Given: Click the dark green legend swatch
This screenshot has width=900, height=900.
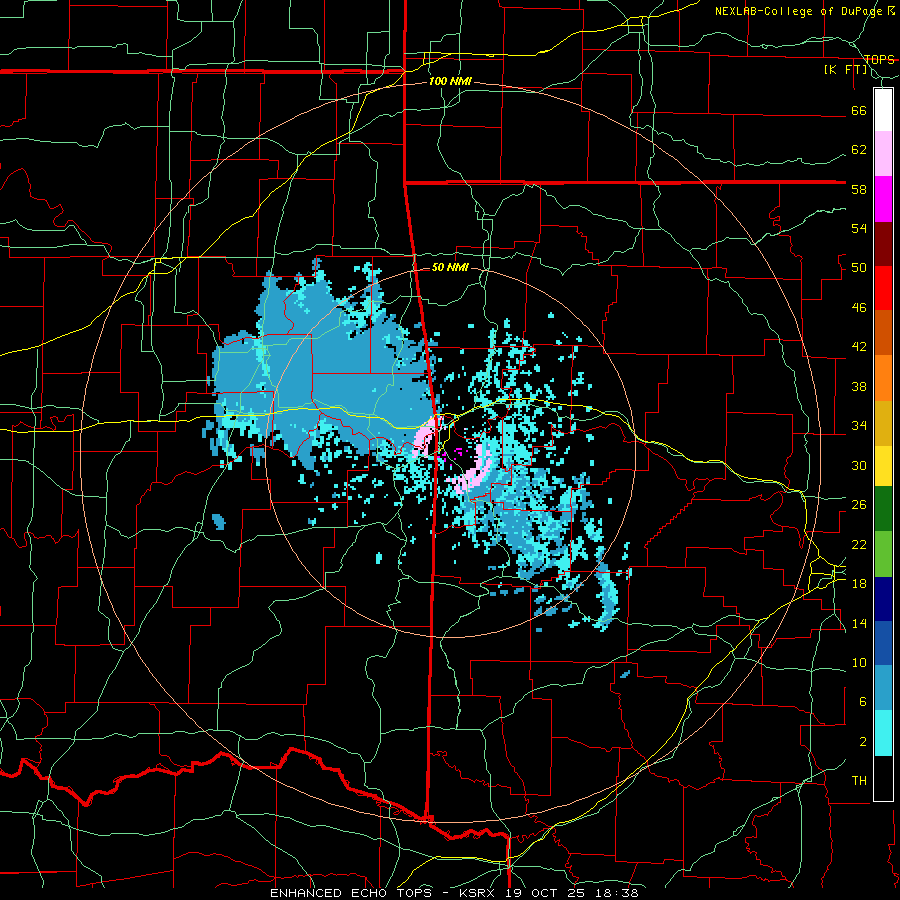Looking at the screenshot, I should pyautogui.click(x=883, y=509).
